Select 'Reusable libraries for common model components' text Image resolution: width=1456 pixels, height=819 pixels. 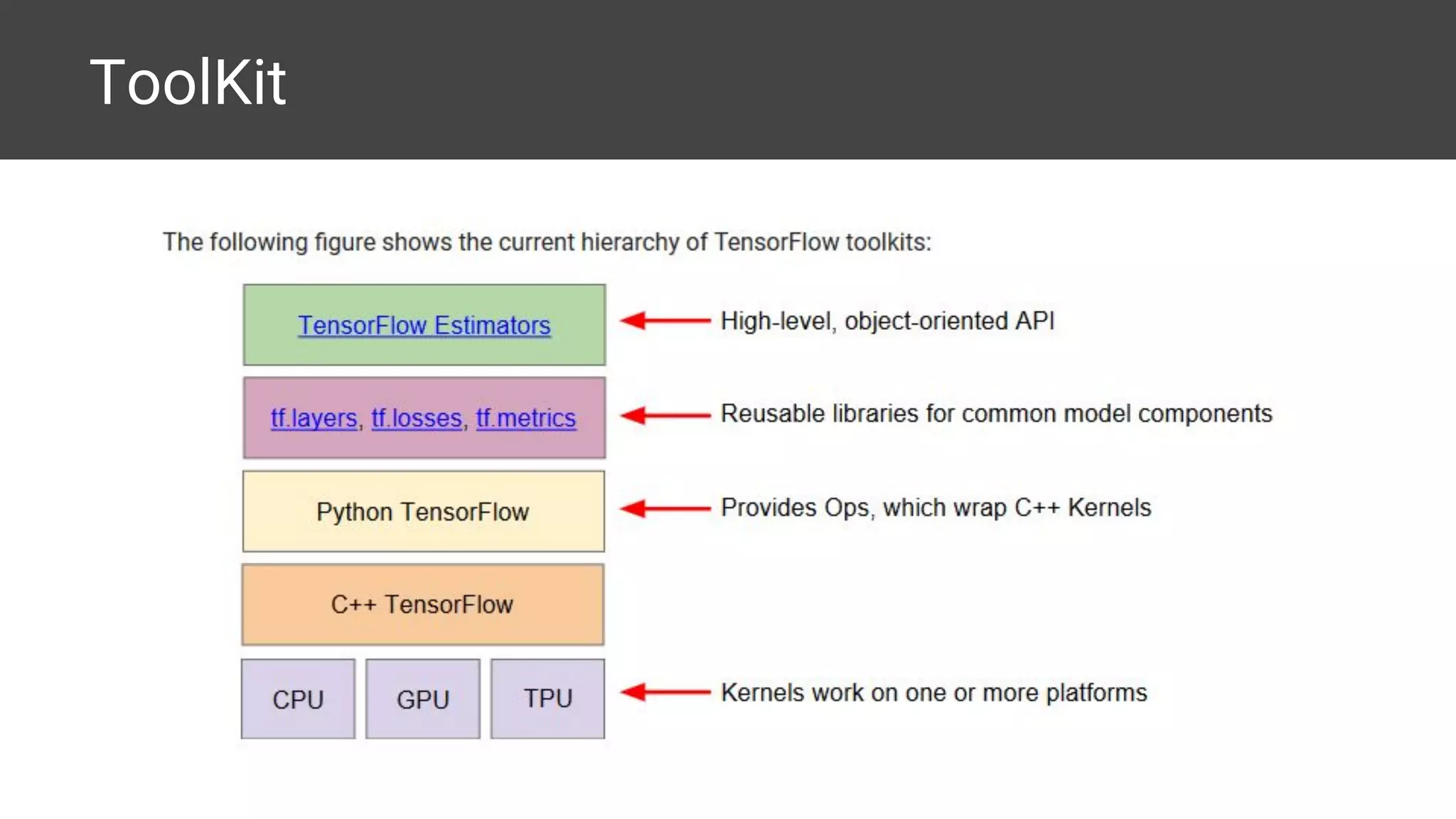996,414
